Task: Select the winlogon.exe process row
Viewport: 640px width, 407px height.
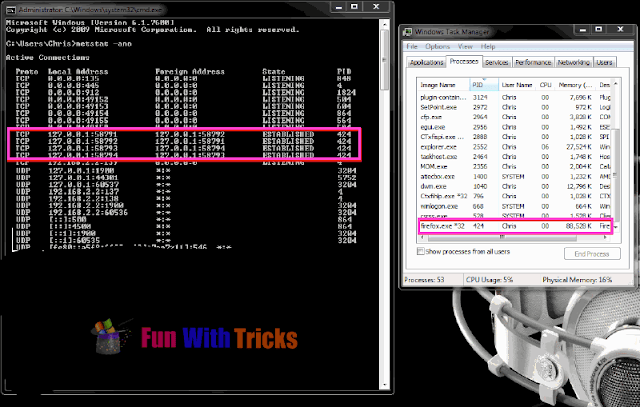Action: coord(515,206)
